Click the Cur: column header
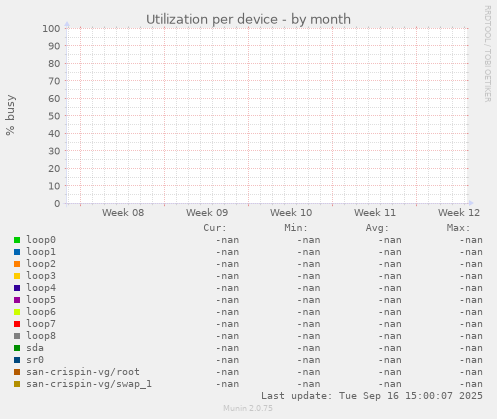 click(x=215, y=228)
